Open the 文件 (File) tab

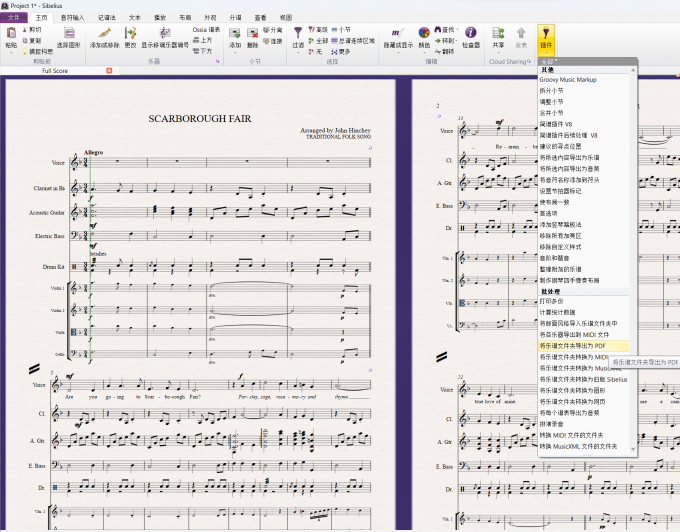(x=13, y=17)
